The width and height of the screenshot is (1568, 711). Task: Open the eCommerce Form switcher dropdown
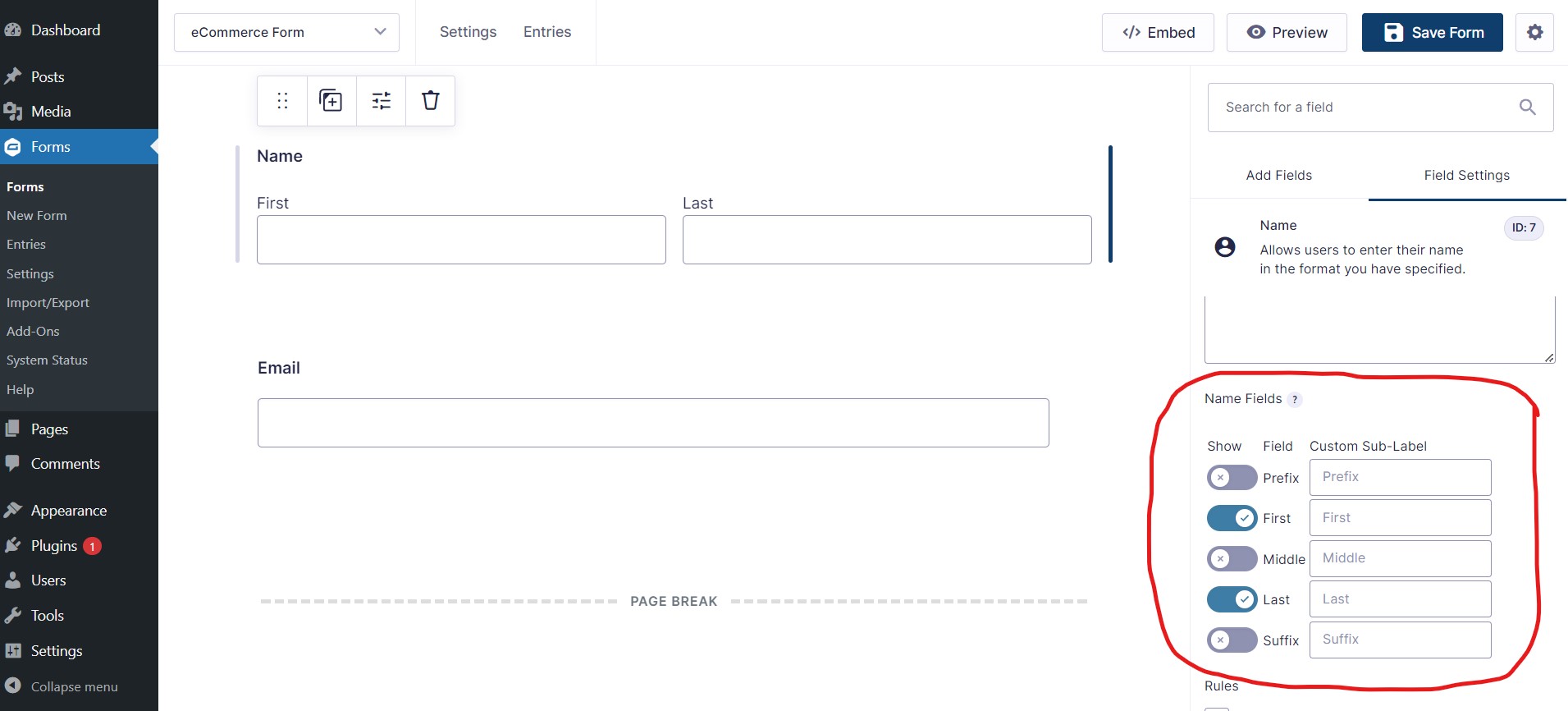pos(286,33)
